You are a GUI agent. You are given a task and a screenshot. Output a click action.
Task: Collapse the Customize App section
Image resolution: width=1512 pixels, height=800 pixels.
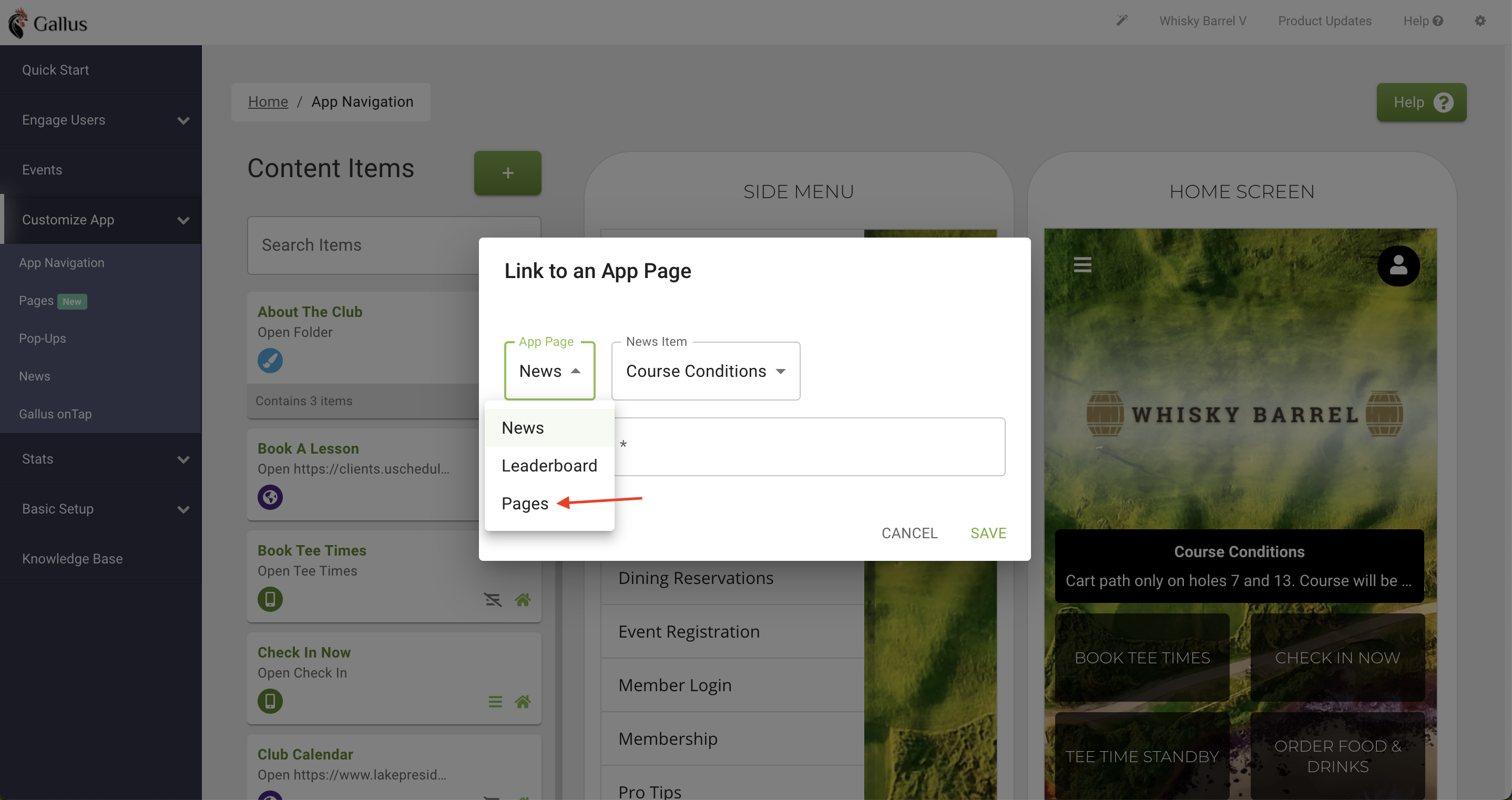[101, 220]
